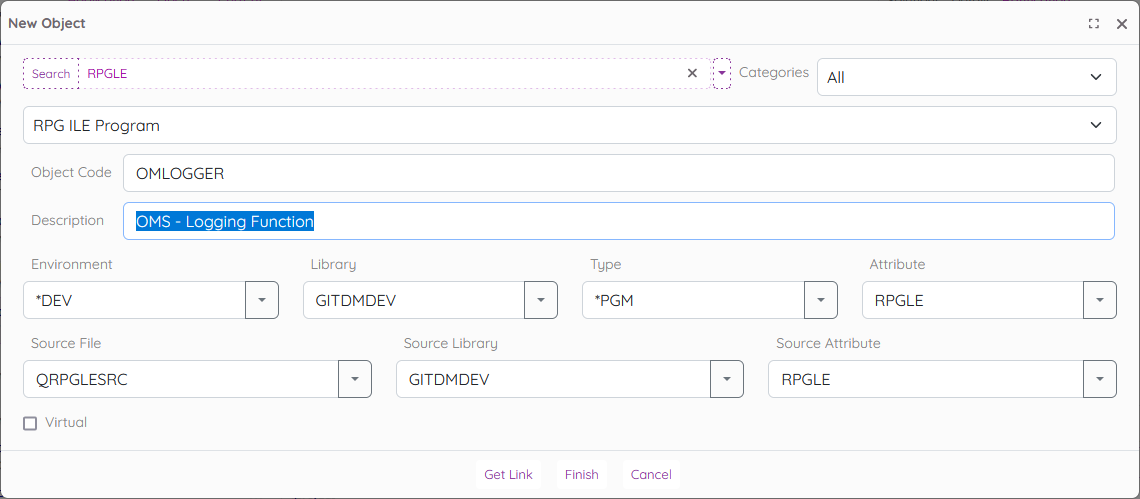Open the Source Library dropdown arrow

(727, 379)
